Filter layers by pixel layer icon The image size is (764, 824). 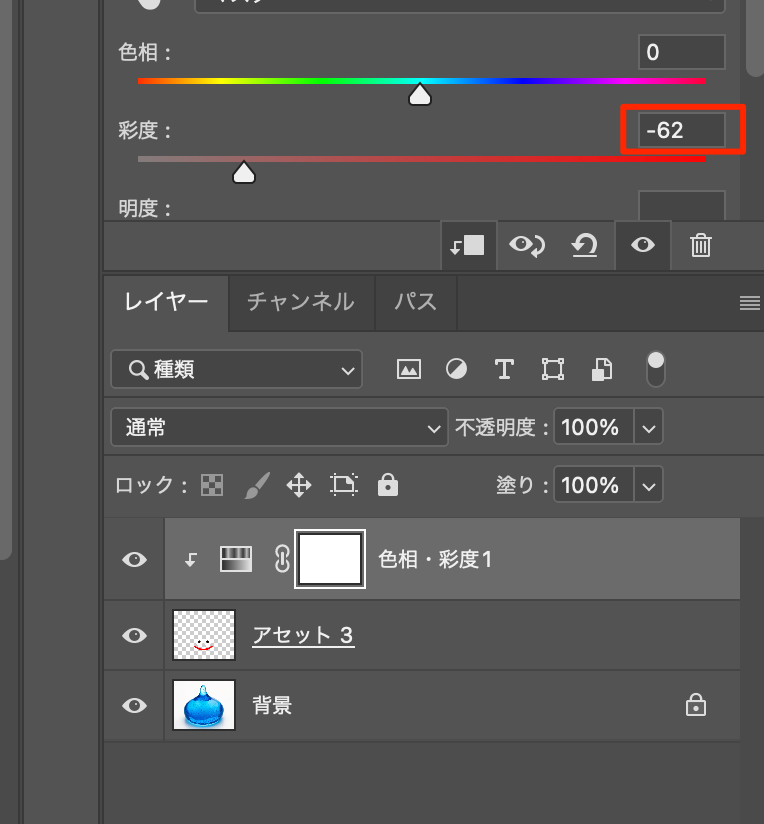click(408, 370)
